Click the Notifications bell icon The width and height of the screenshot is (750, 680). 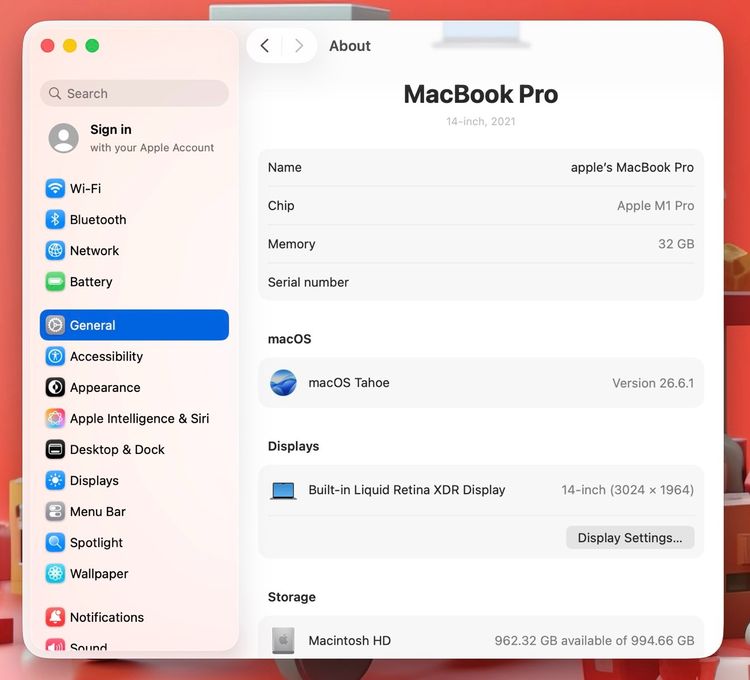55,617
